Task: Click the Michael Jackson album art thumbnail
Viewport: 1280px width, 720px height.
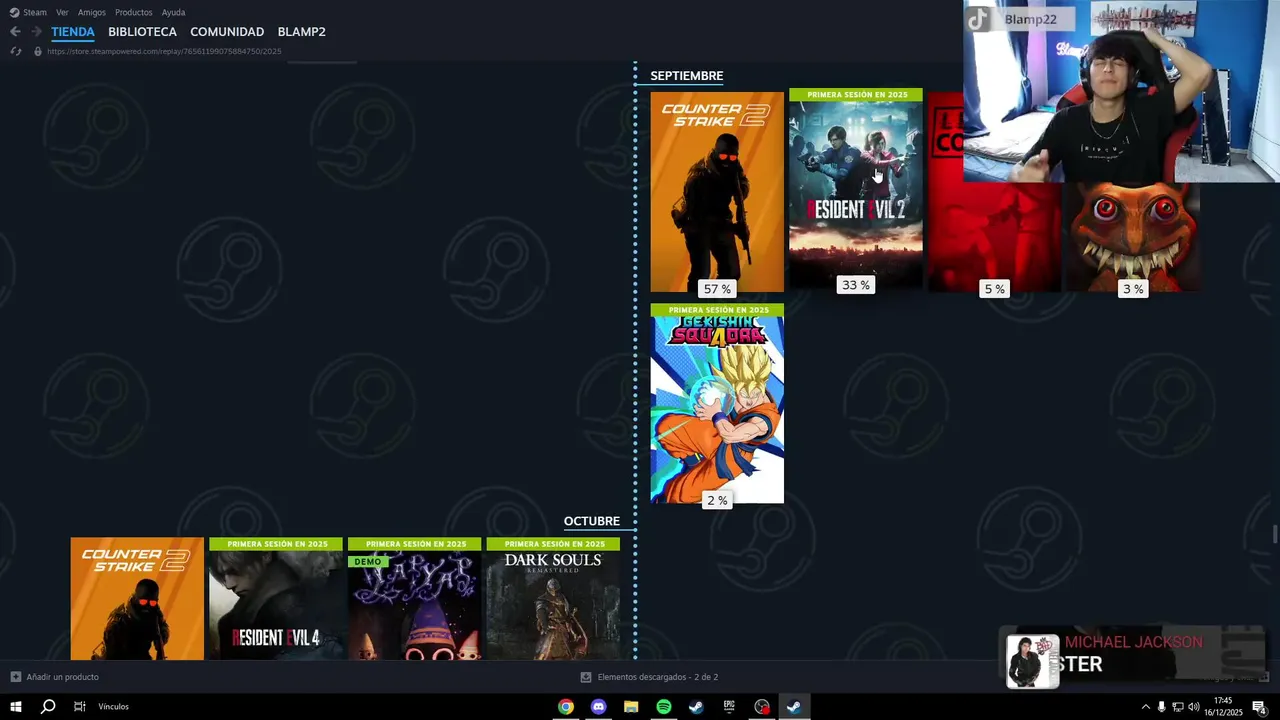Action: coord(1032,661)
